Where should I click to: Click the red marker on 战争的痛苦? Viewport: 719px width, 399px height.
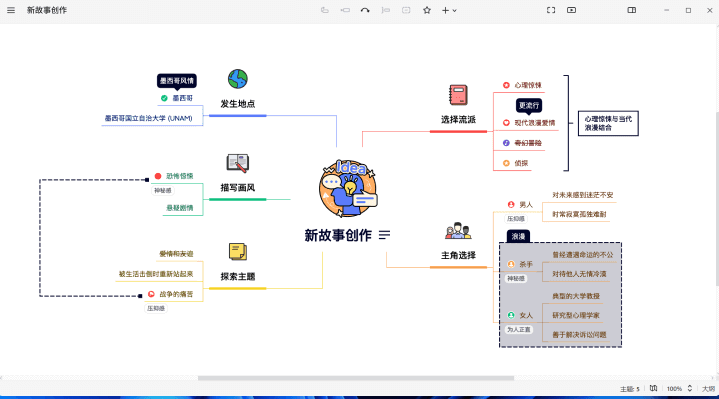click(x=151, y=294)
